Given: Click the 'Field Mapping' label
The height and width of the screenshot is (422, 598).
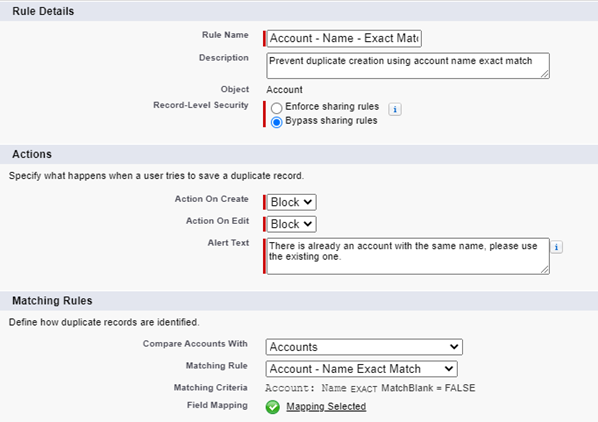Looking at the screenshot, I should [x=217, y=405].
